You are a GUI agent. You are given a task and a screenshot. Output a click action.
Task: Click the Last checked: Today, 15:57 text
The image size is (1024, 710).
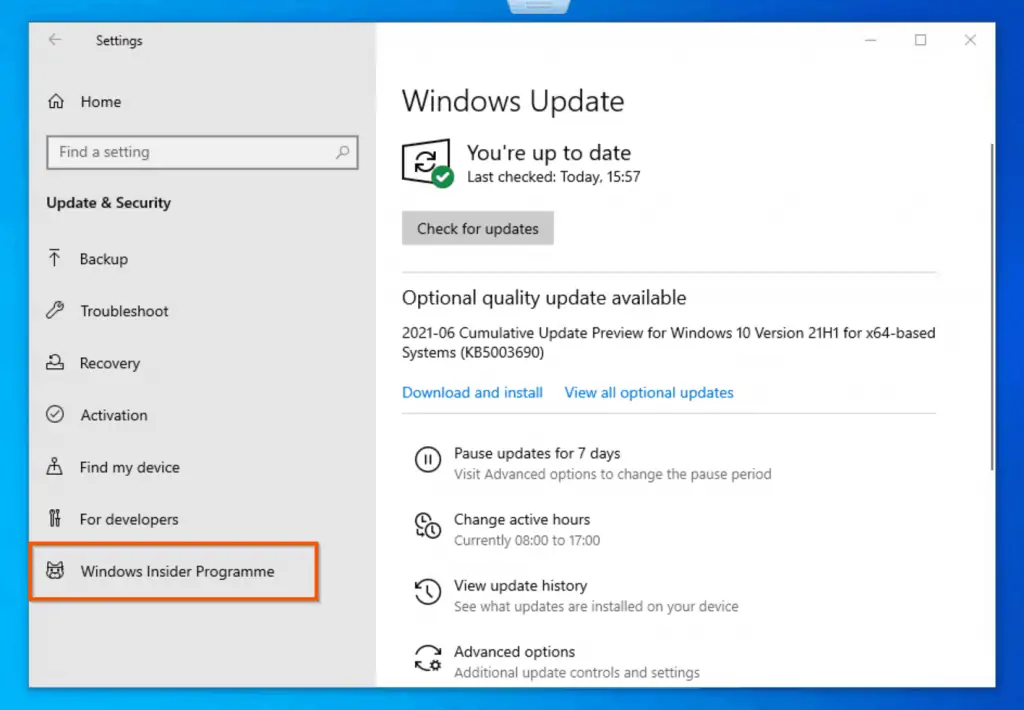point(553,177)
